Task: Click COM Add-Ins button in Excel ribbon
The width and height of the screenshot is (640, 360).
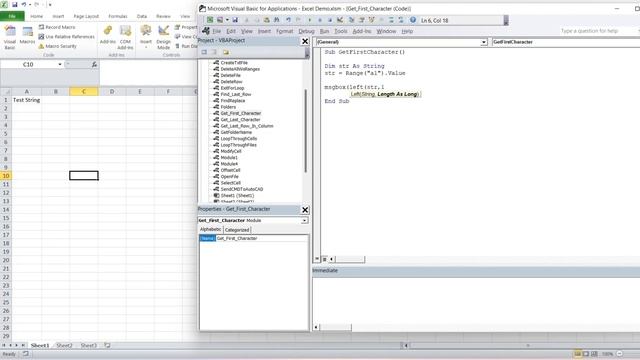Action: [125, 38]
